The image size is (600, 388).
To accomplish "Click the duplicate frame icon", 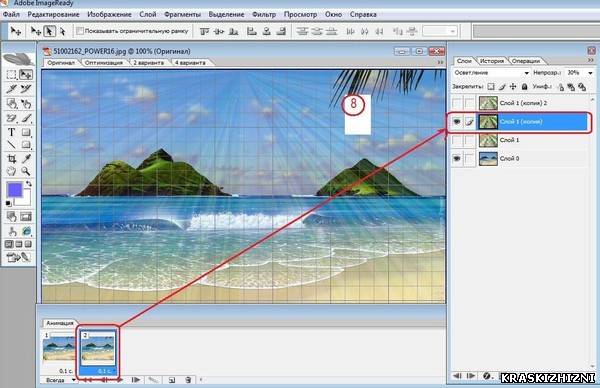I will click(x=172, y=380).
